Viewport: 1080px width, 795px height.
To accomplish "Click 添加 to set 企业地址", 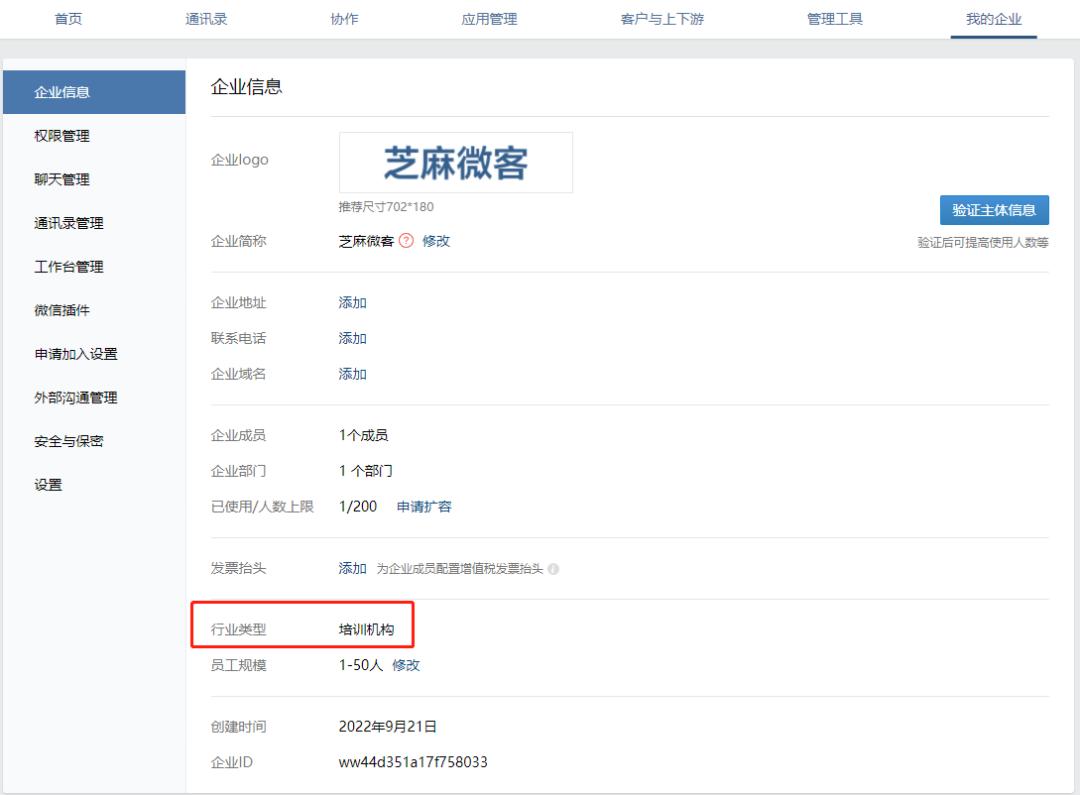I will [351, 302].
